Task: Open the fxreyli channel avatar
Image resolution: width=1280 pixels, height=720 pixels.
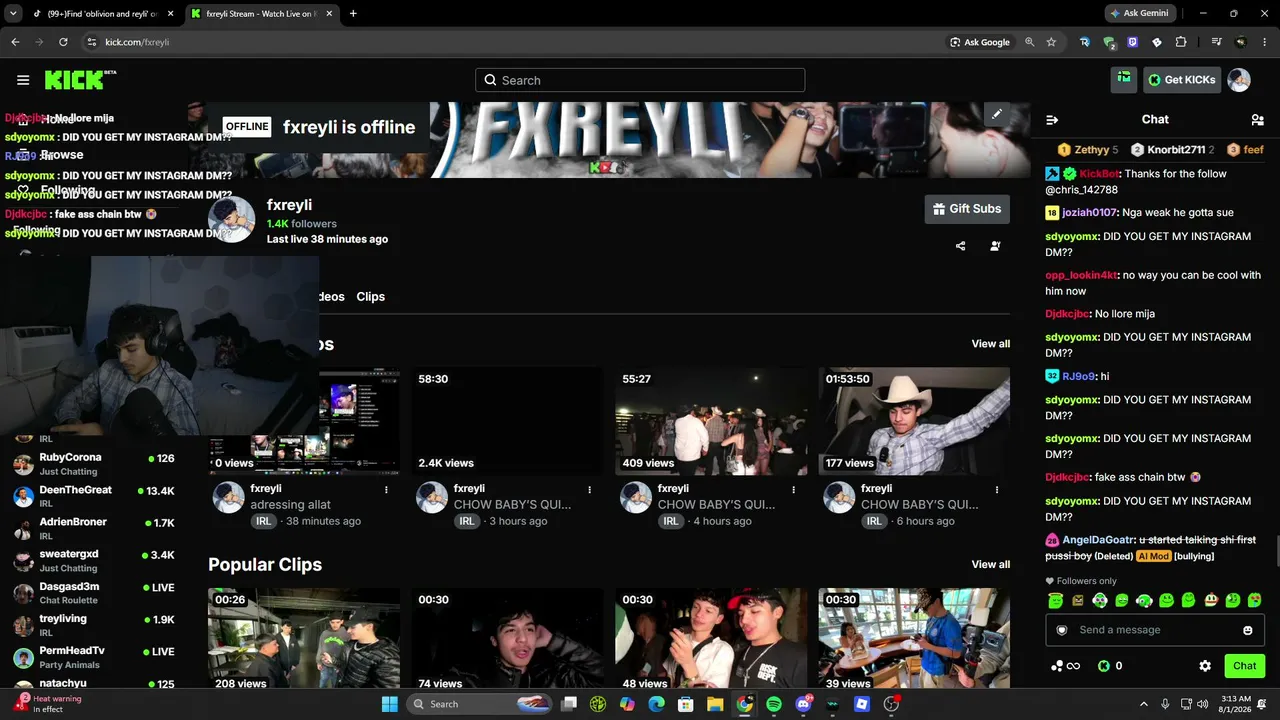Action: (x=231, y=219)
